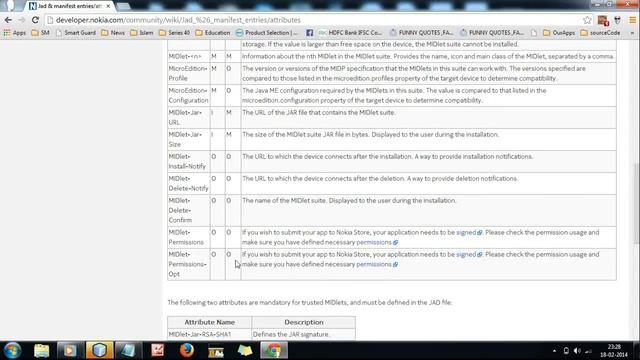Follow the signed link in MIDlet-Permissions-Opt row
The width and height of the screenshot is (640, 360).
[x=466, y=254]
